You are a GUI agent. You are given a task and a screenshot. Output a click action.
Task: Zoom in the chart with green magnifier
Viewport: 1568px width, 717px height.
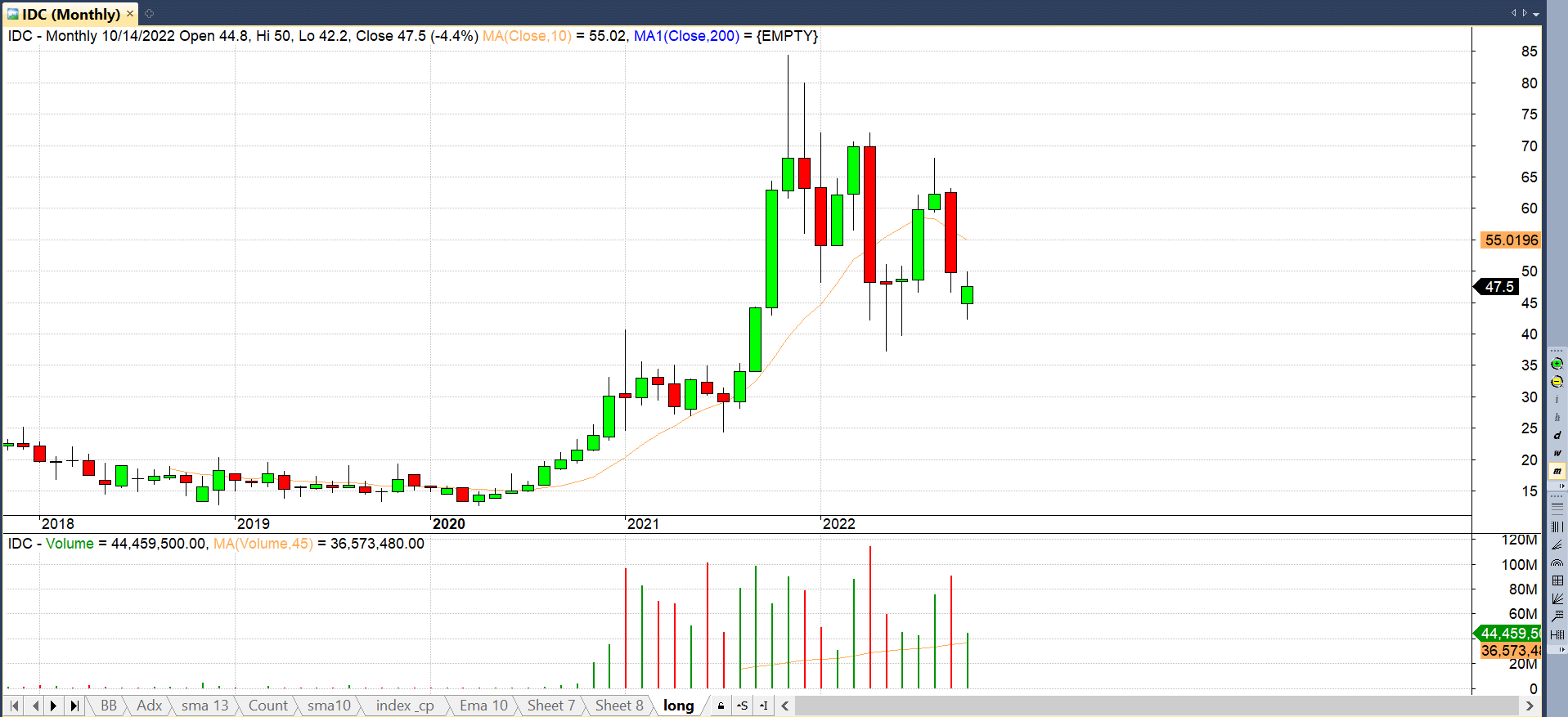1557,364
